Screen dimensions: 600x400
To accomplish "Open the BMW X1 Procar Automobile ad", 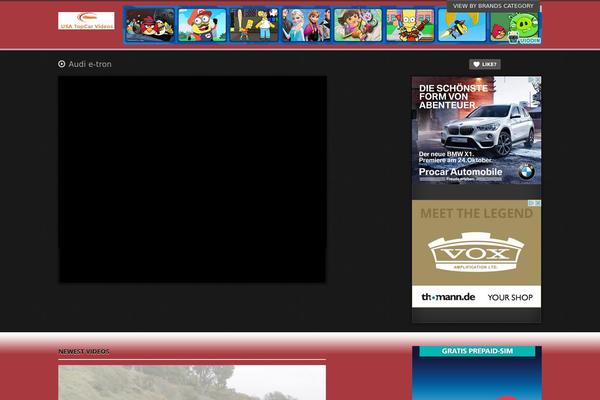I will point(476,130).
